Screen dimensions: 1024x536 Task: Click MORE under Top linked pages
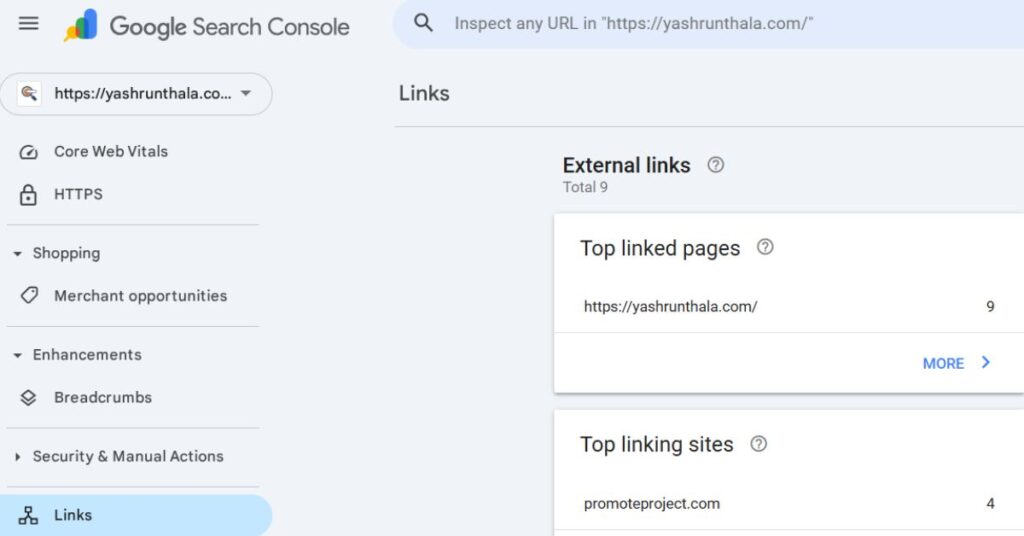point(955,363)
